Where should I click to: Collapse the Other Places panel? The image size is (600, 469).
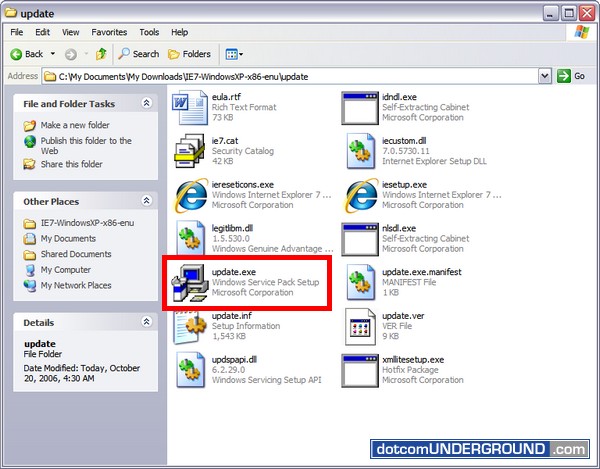point(147,200)
